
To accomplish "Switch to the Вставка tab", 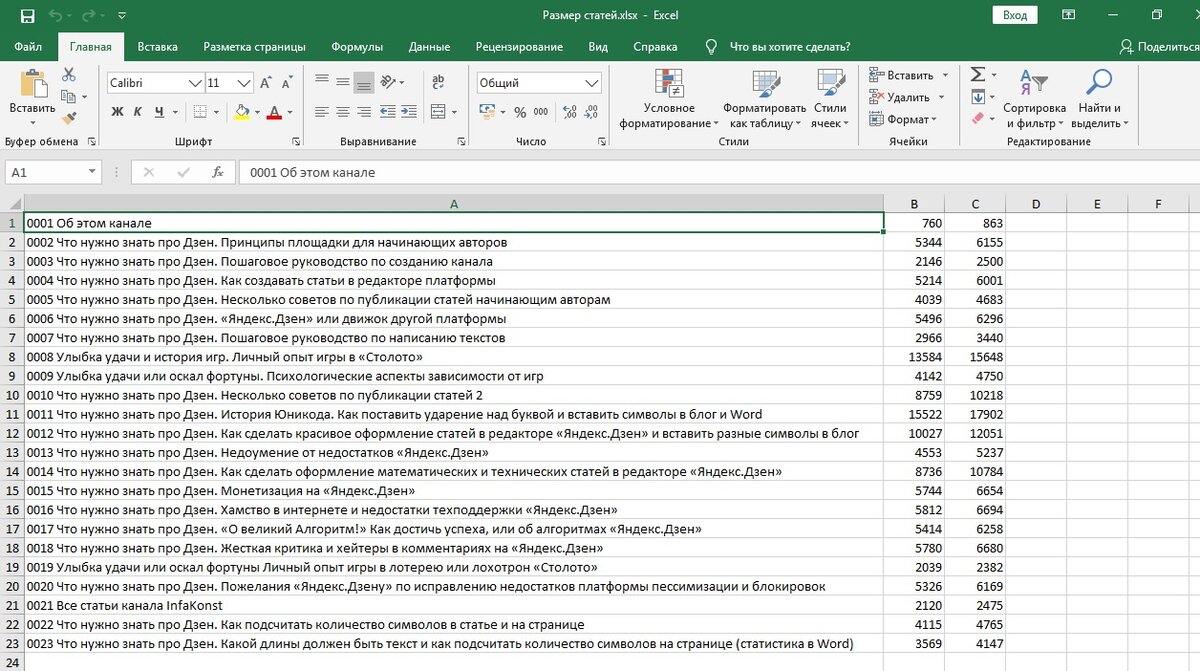I will tap(158, 46).
